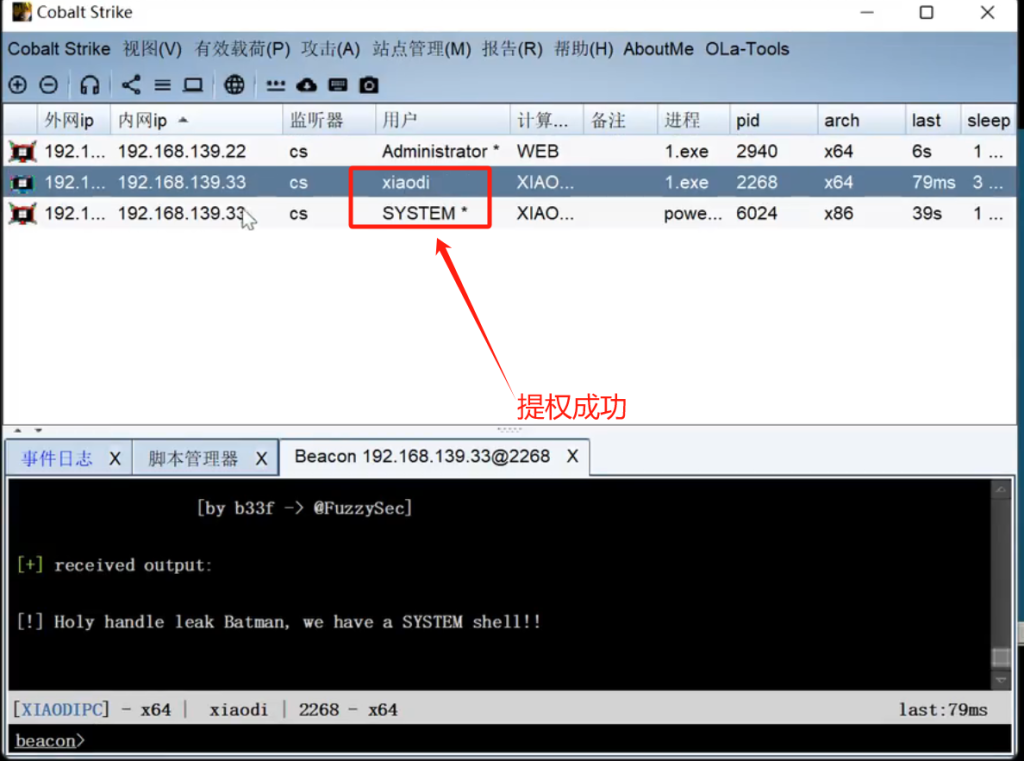Screen dimensions: 1024x761
Task: Close the Beacon 192.168.139.33@2268 tab
Action: coord(572,457)
